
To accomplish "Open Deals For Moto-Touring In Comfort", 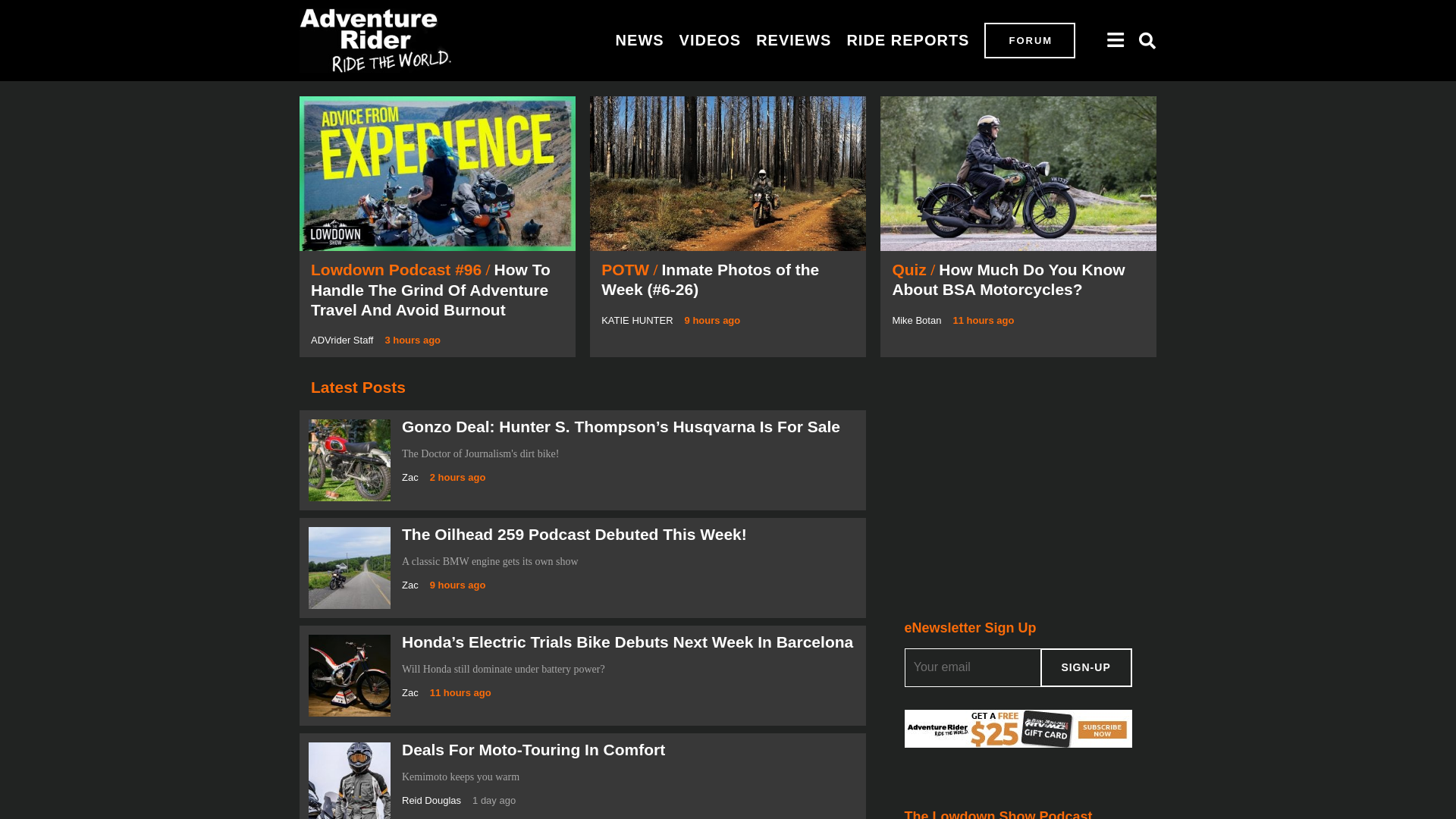I will pos(533,750).
